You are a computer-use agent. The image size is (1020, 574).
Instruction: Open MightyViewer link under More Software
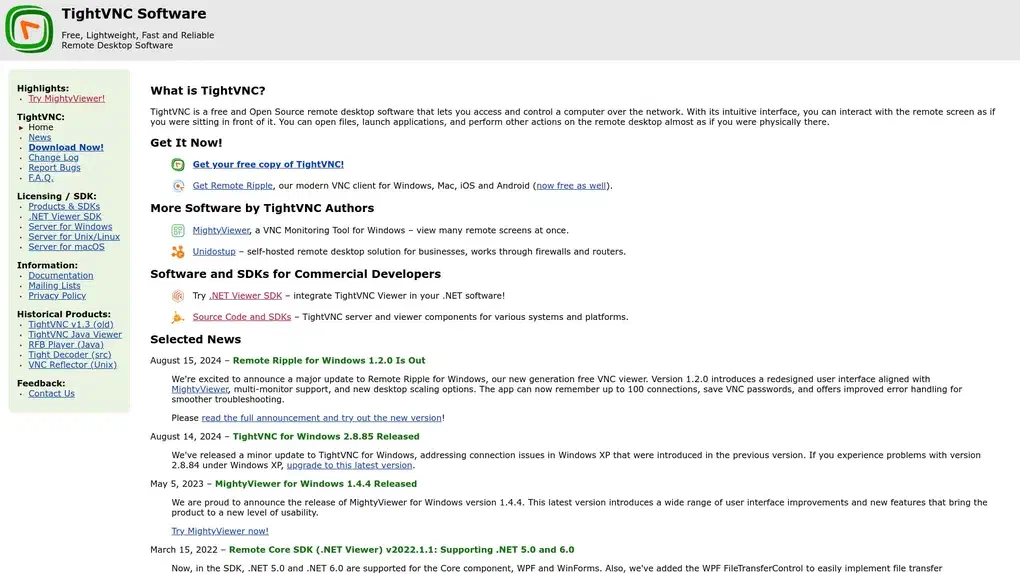click(221, 230)
